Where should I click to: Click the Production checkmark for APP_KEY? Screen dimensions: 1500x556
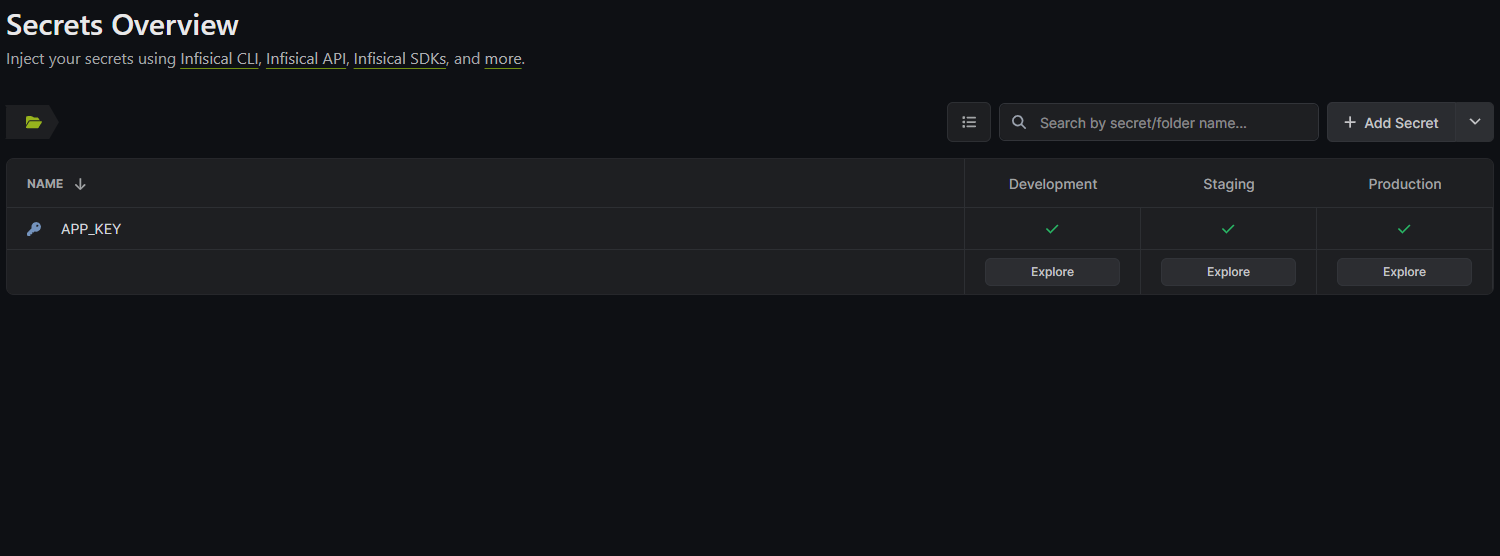coord(1404,229)
